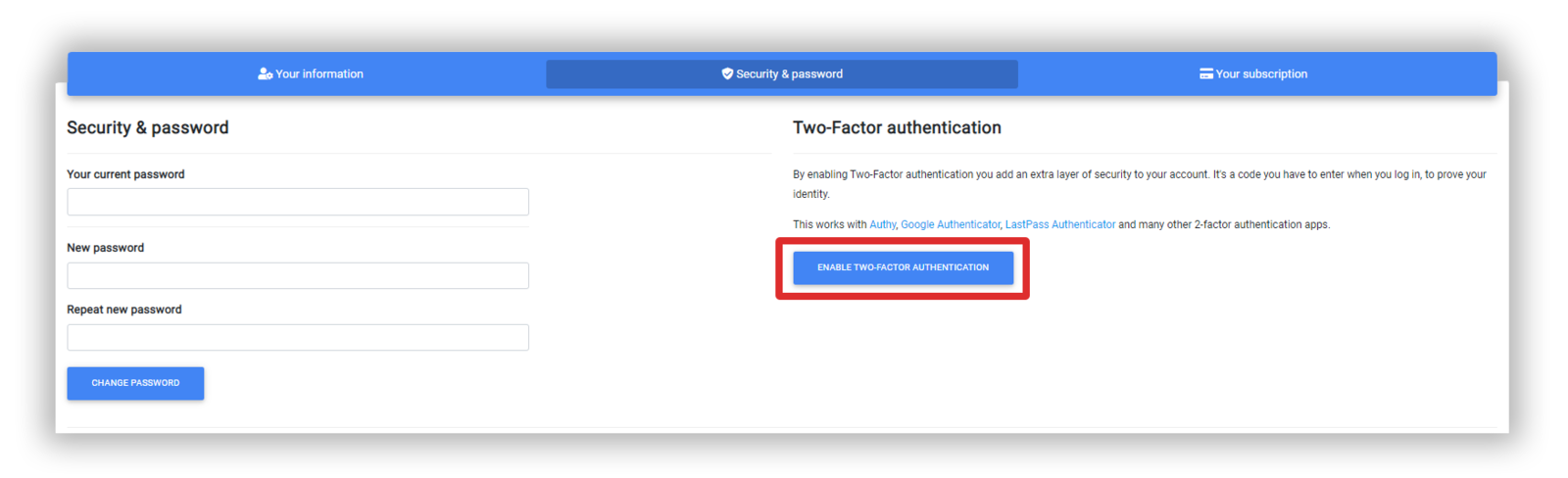Click the 'Your current password' field label
The image size is (1568, 478).
[x=125, y=174]
